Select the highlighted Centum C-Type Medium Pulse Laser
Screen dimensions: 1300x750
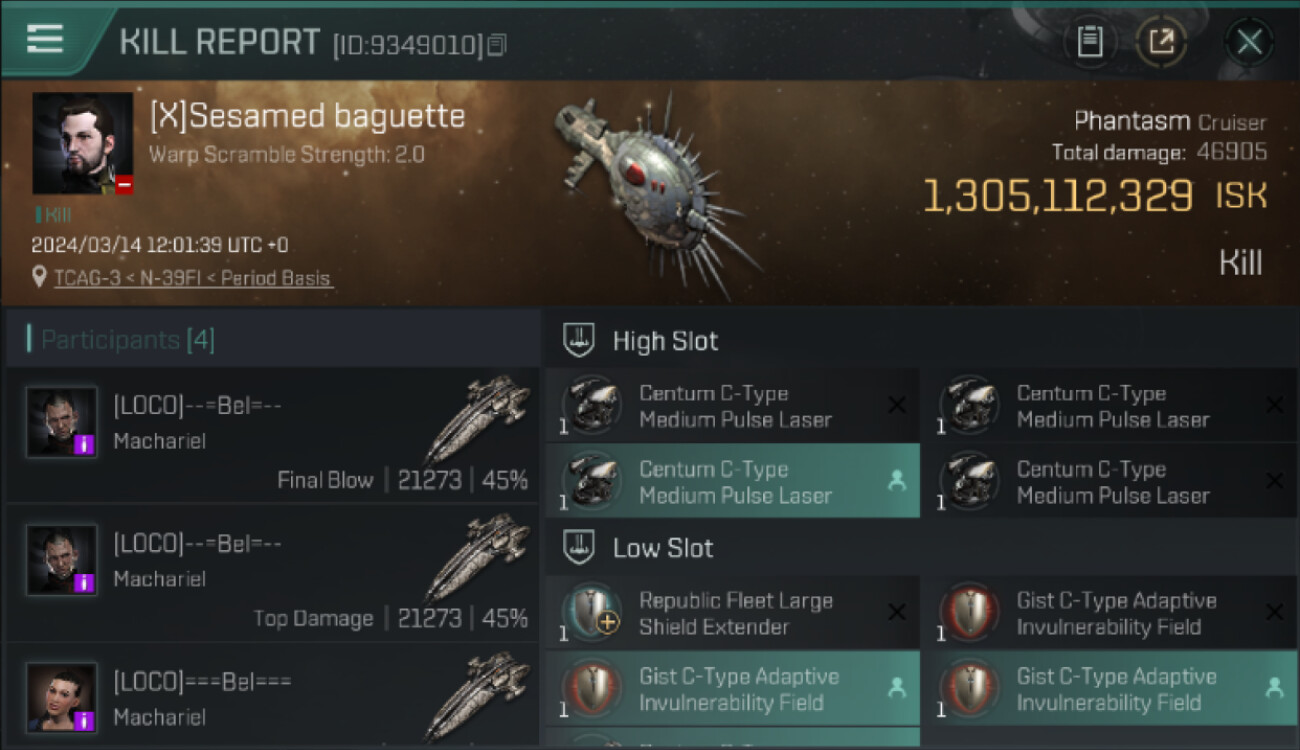point(732,482)
